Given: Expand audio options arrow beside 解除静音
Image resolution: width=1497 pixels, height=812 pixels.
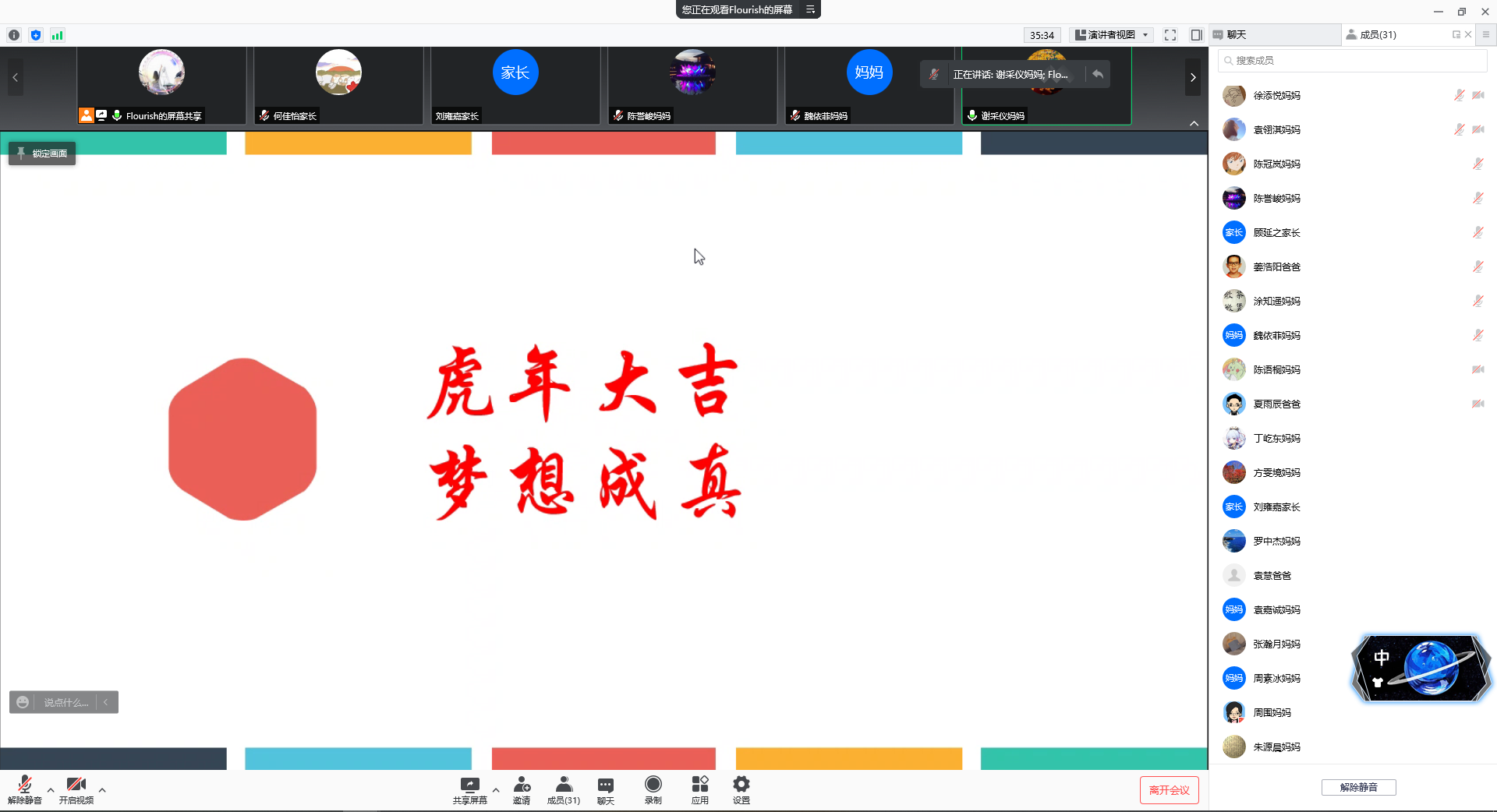Looking at the screenshot, I should click(51, 790).
